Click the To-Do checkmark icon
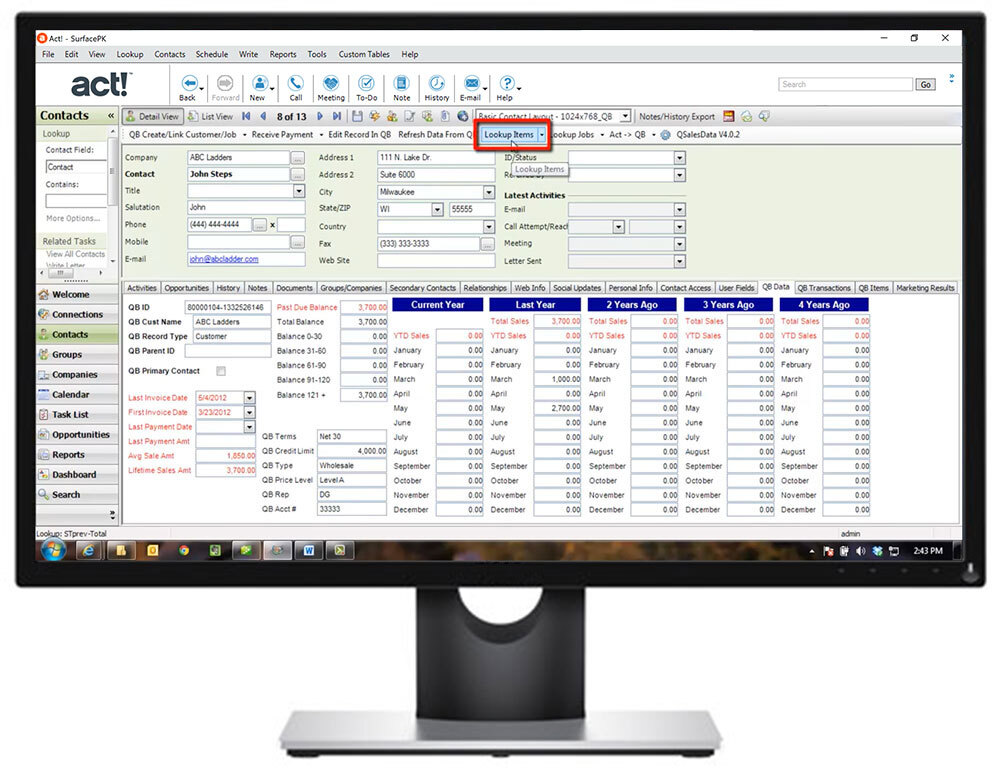This screenshot has width=1000, height=769. point(366,83)
